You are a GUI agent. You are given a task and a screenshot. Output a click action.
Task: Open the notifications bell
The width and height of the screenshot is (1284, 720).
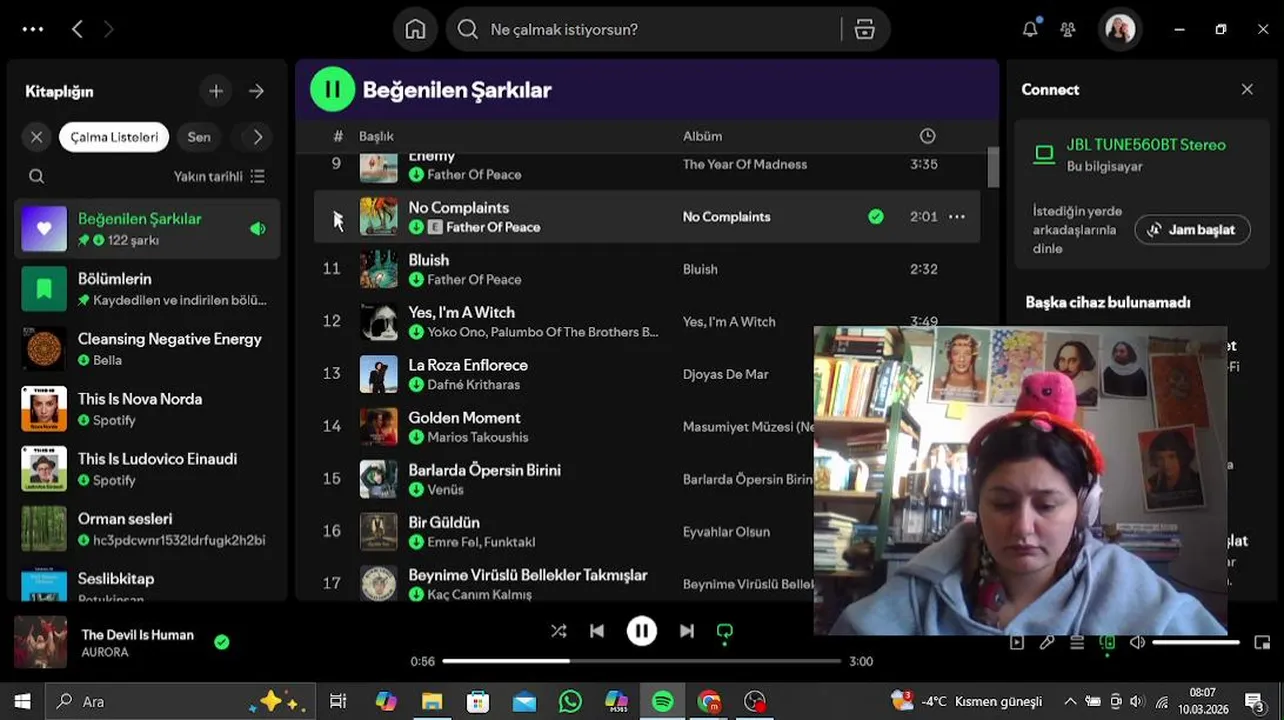1030,29
